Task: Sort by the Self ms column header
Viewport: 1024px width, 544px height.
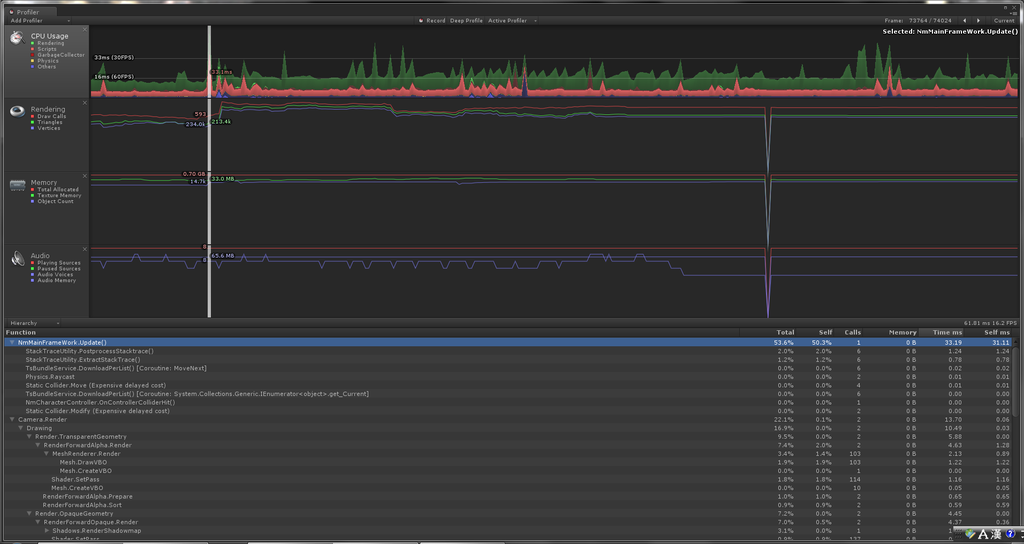Action: (x=997, y=332)
